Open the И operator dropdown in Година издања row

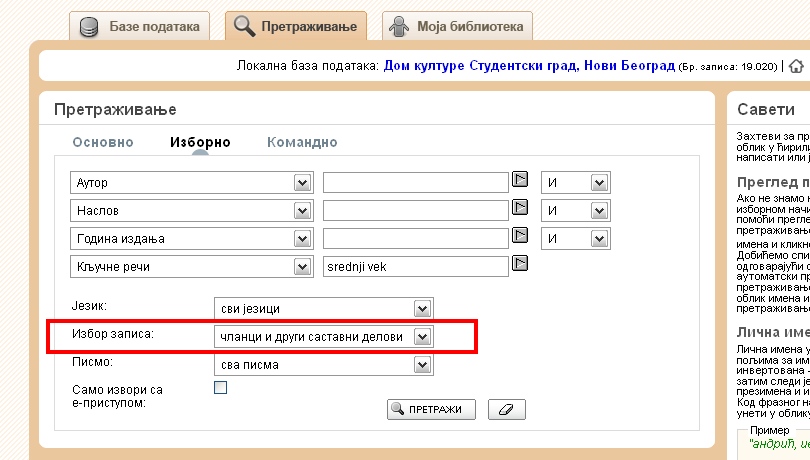[x=576, y=238]
